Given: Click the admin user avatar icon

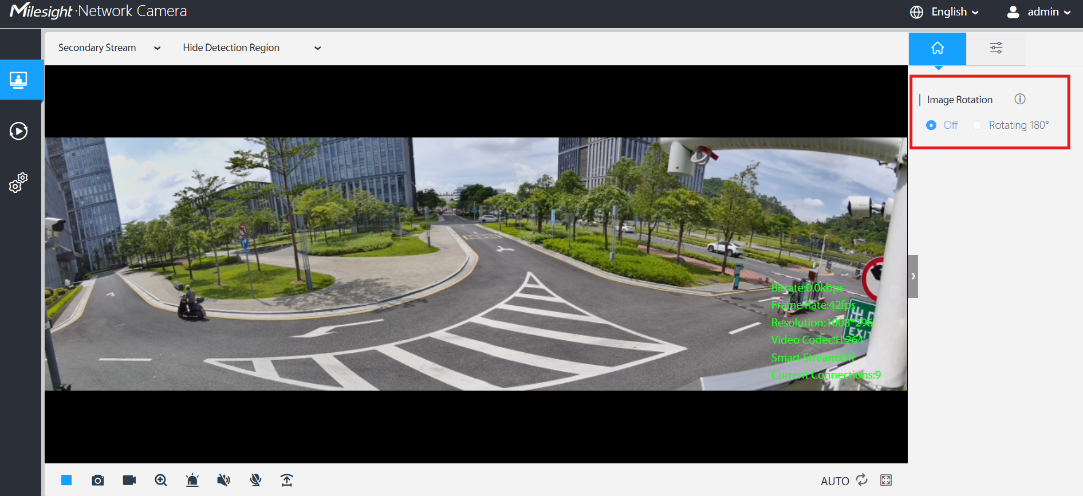Looking at the screenshot, I should coord(1013,12).
